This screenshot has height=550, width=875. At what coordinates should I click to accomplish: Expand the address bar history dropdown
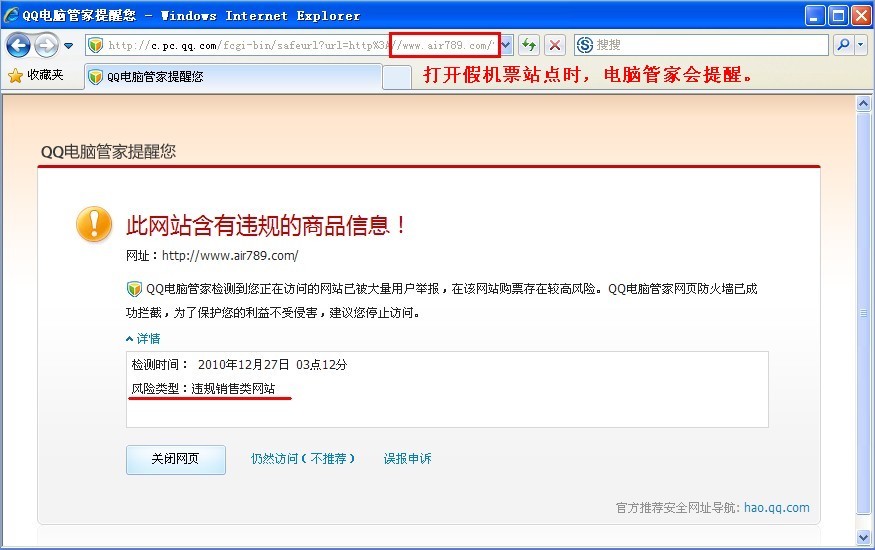pos(507,45)
